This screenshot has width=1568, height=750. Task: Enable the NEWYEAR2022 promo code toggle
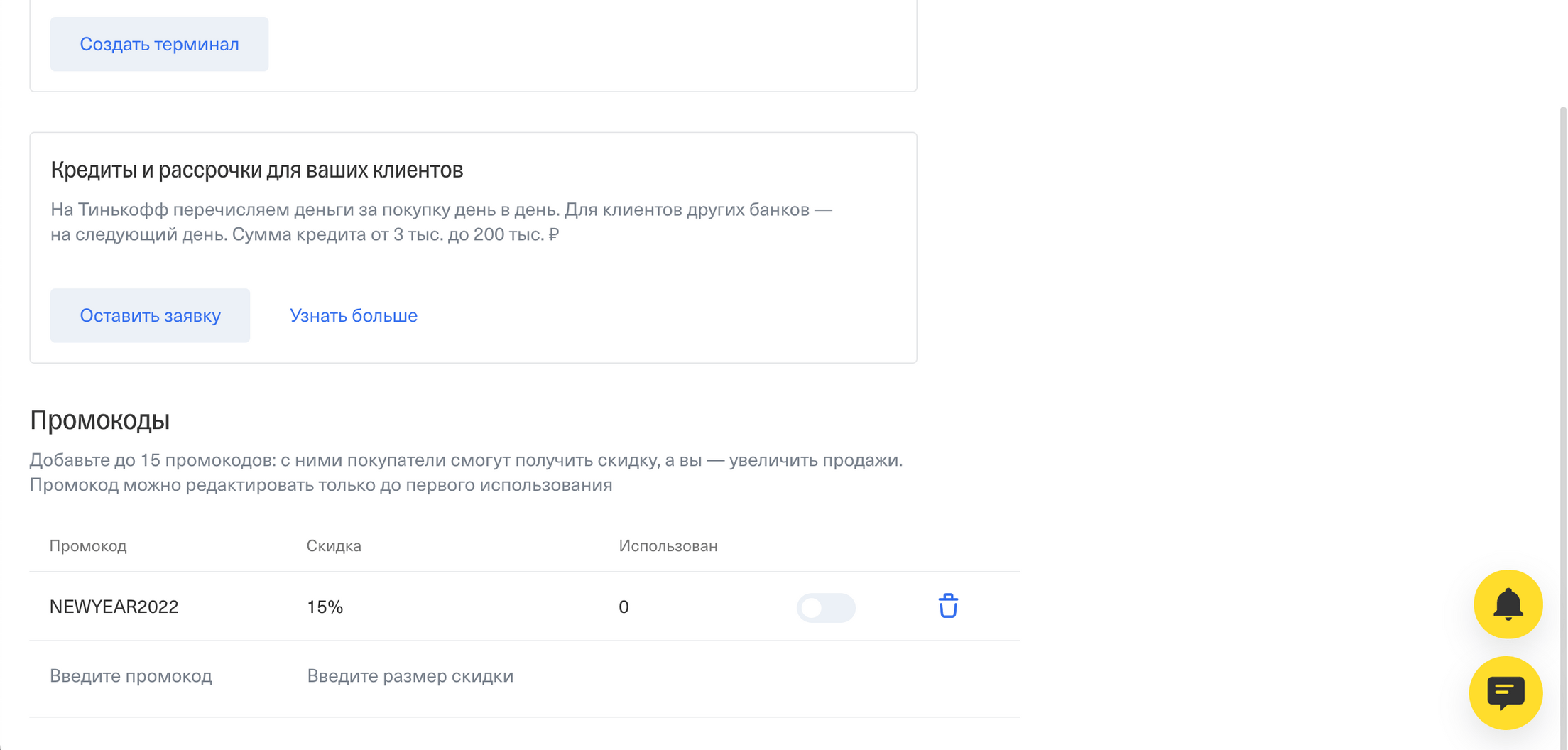point(826,608)
